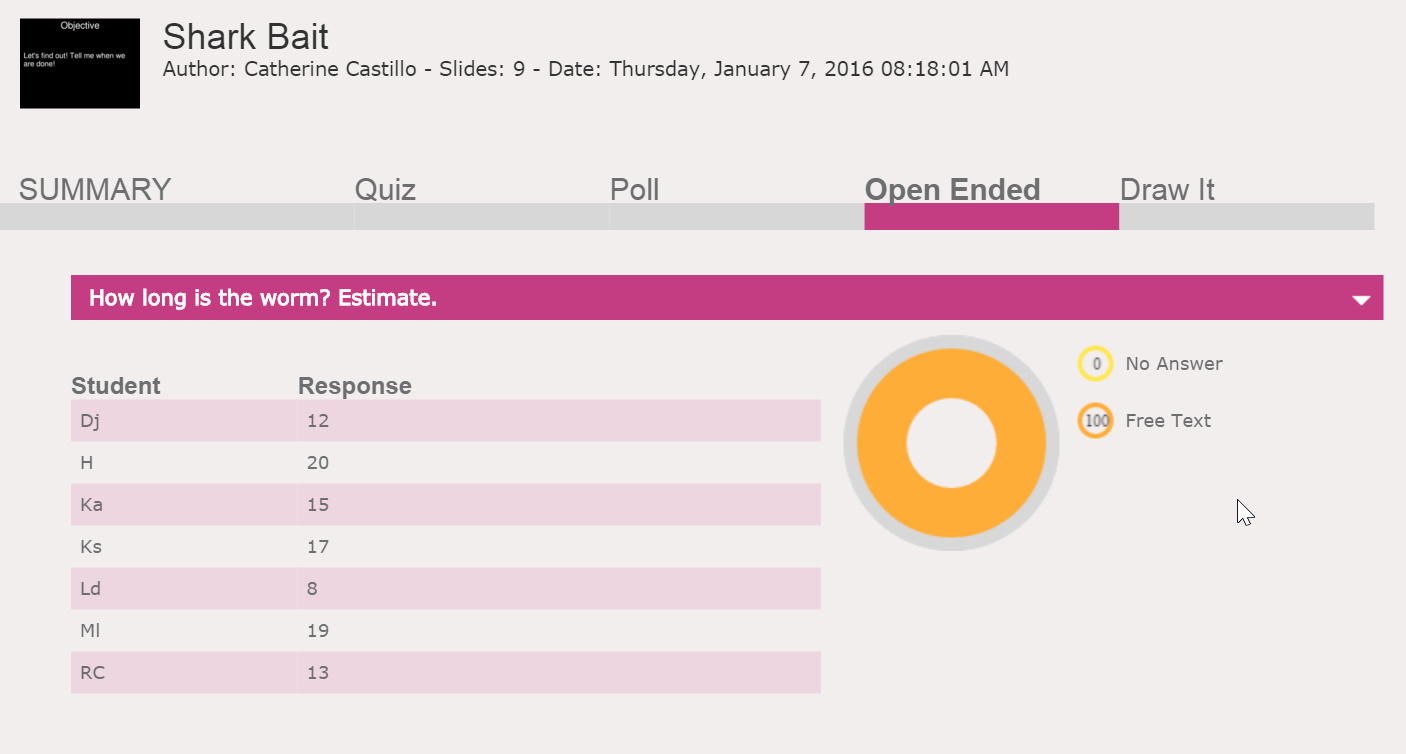
Task: Click the Shark Bait presentation thumbnail
Action: point(80,63)
